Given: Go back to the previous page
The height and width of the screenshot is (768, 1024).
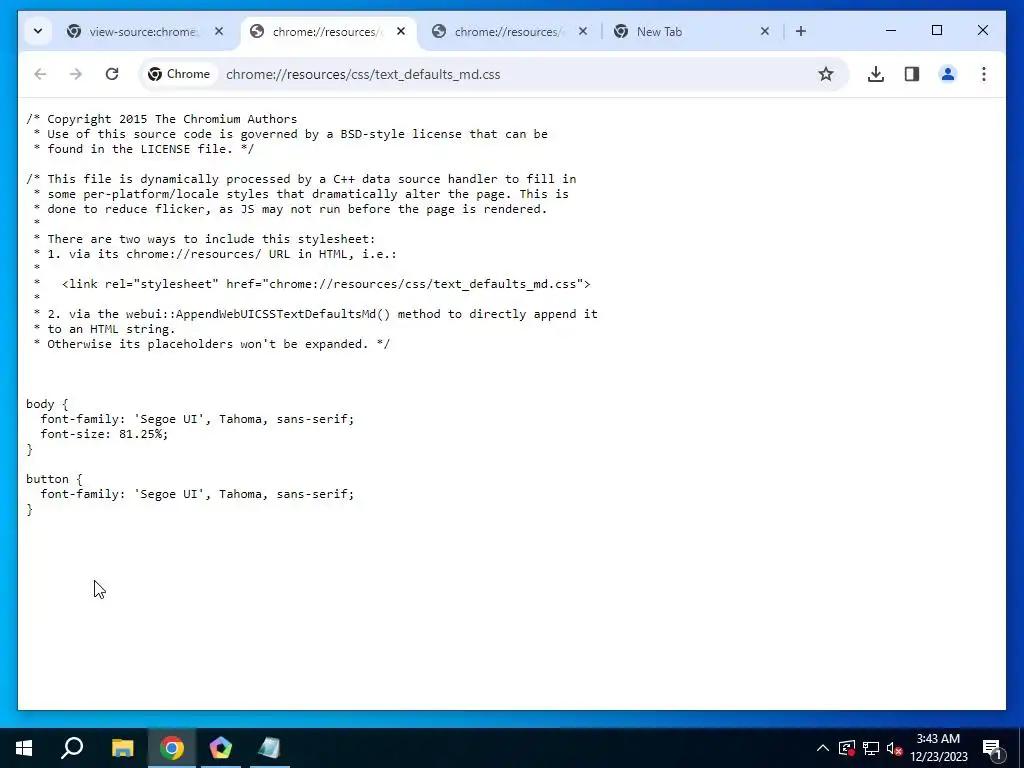Looking at the screenshot, I should (x=40, y=74).
